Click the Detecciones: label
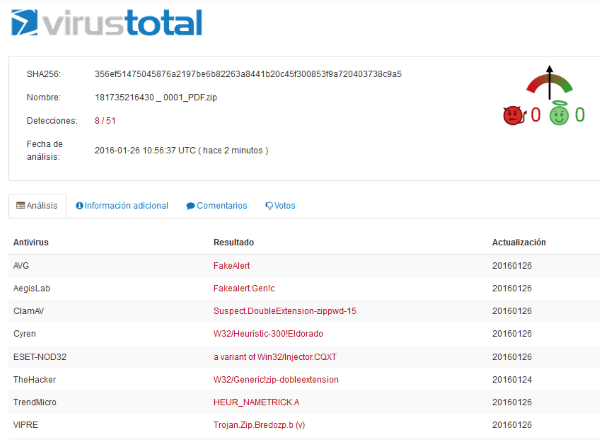This screenshot has height=440, width=600. (52, 121)
